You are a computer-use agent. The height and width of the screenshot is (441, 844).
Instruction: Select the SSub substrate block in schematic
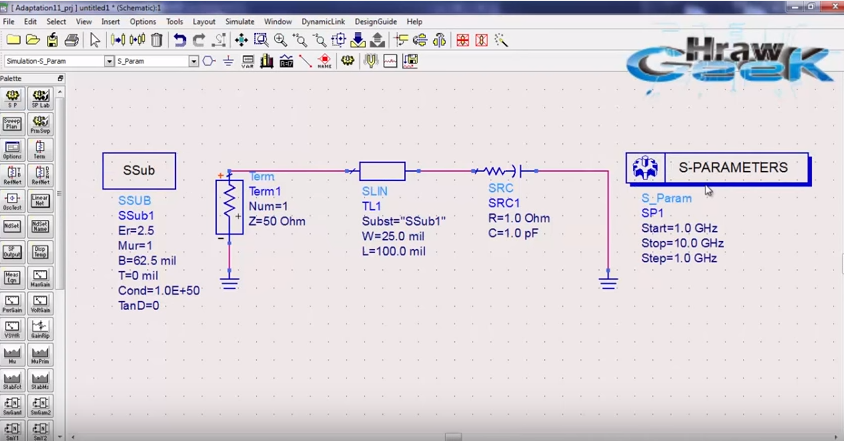point(139,171)
